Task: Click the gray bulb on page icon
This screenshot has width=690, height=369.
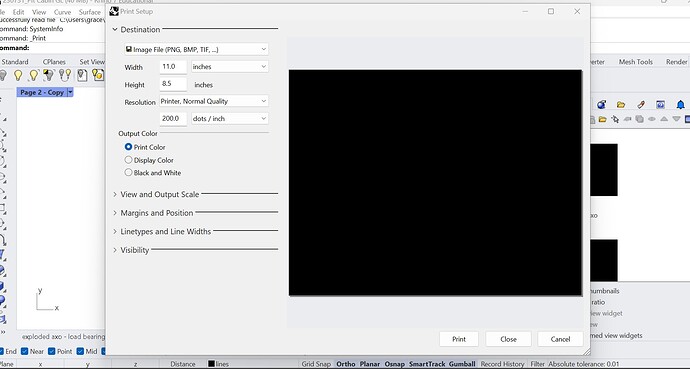Action: [x=82, y=75]
